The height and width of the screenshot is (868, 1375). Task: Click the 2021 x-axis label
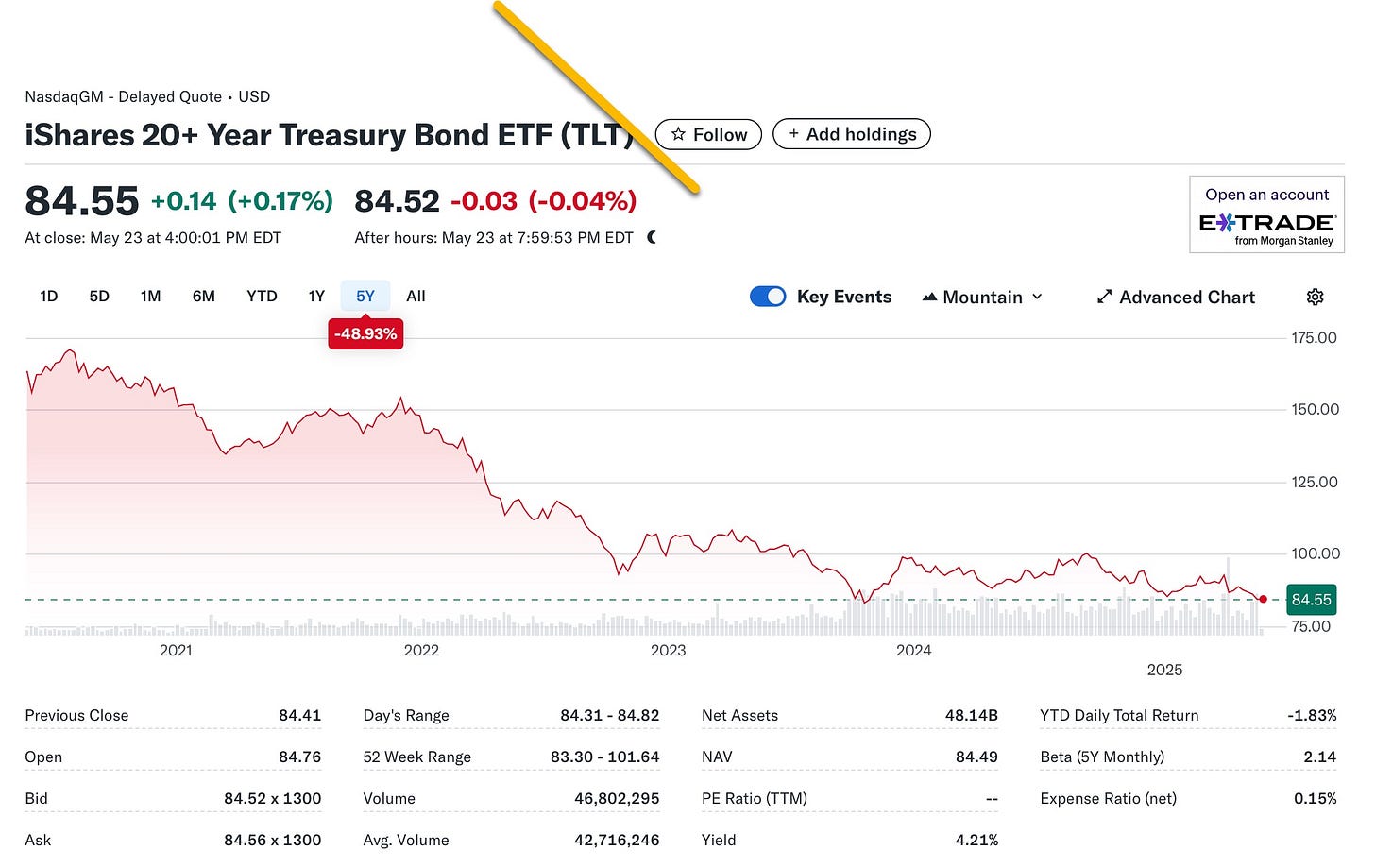tap(176, 651)
